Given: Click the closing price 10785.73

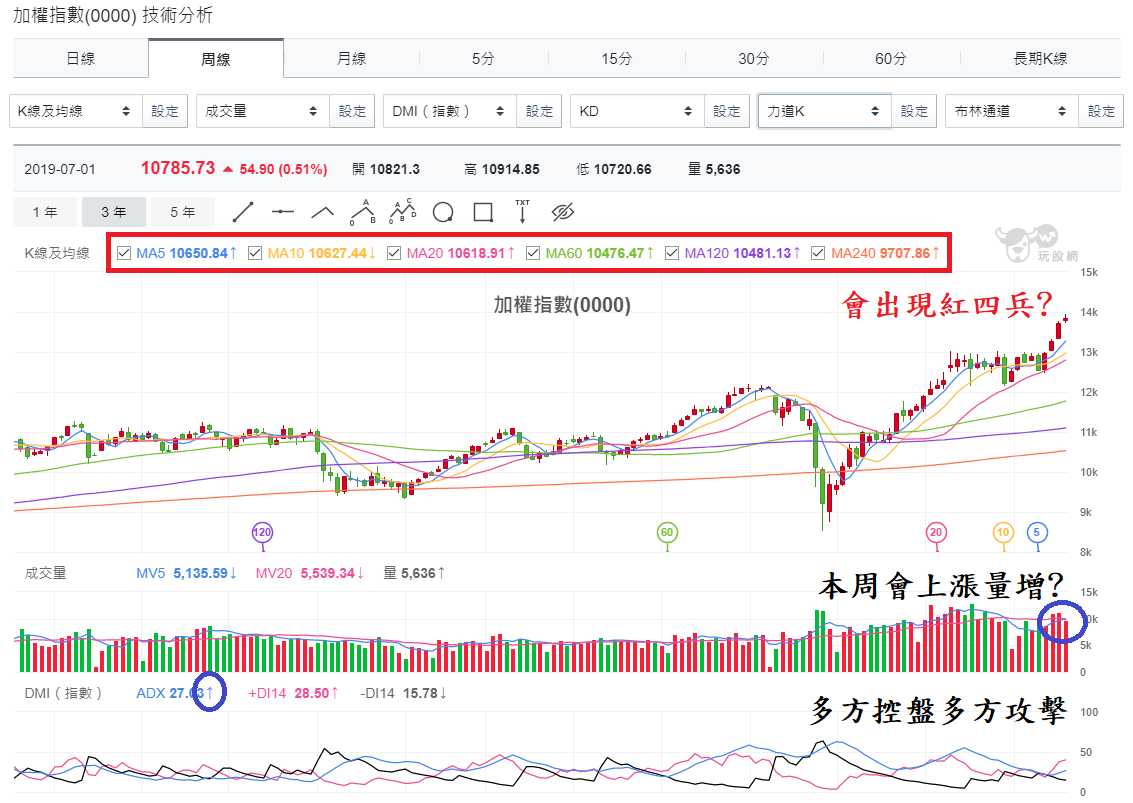Looking at the screenshot, I should 178,168.
